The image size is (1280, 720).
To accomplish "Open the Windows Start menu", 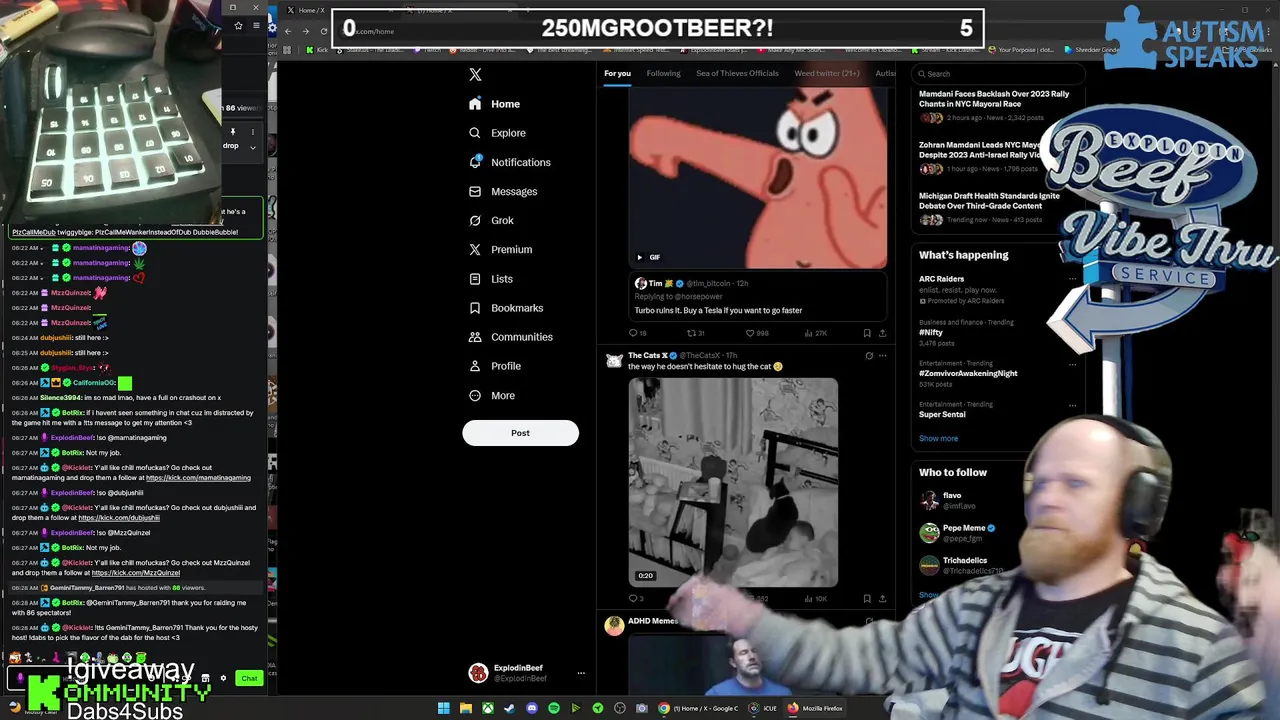I will [x=444, y=708].
